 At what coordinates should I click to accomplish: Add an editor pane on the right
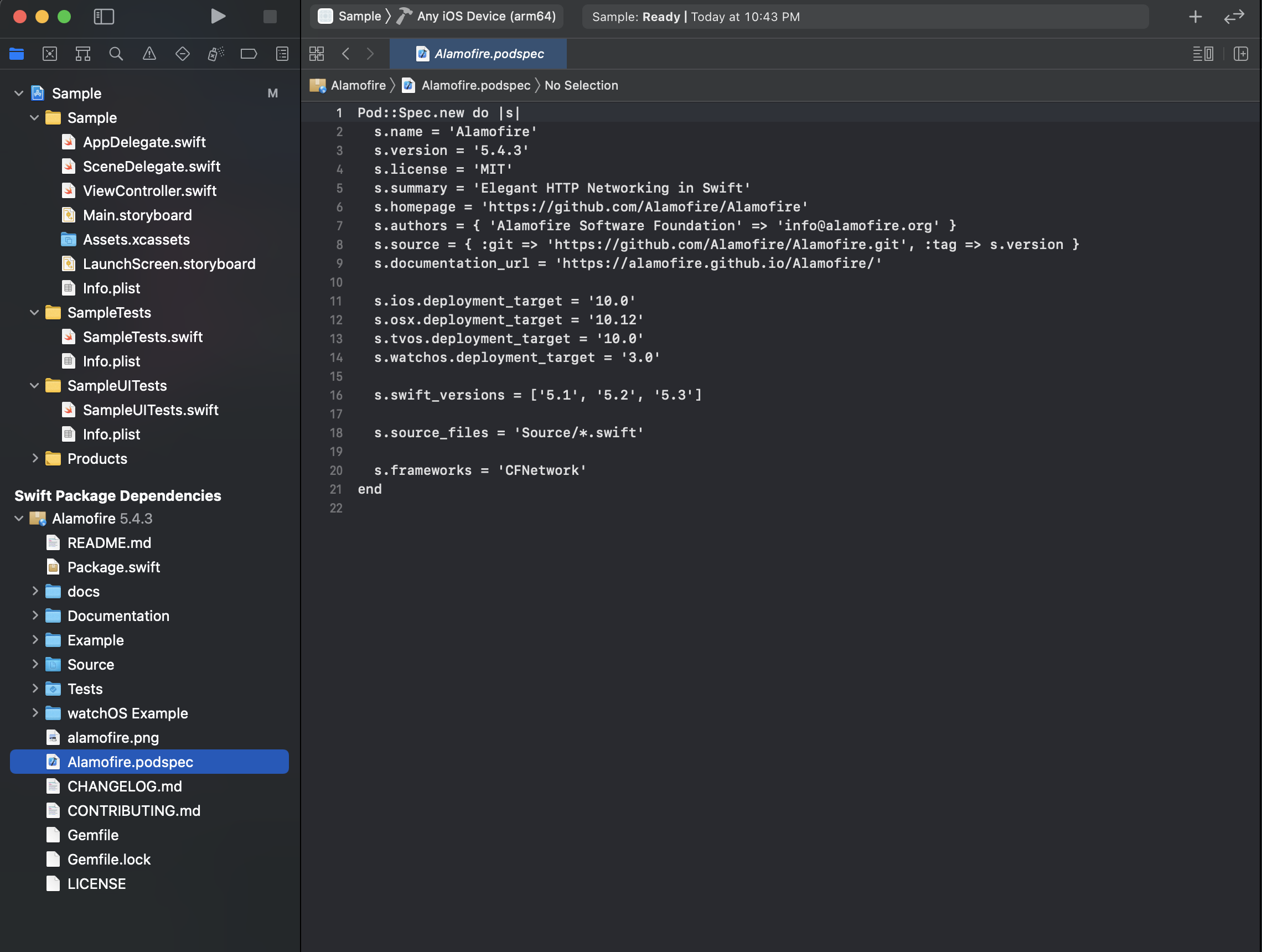(1240, 54)
